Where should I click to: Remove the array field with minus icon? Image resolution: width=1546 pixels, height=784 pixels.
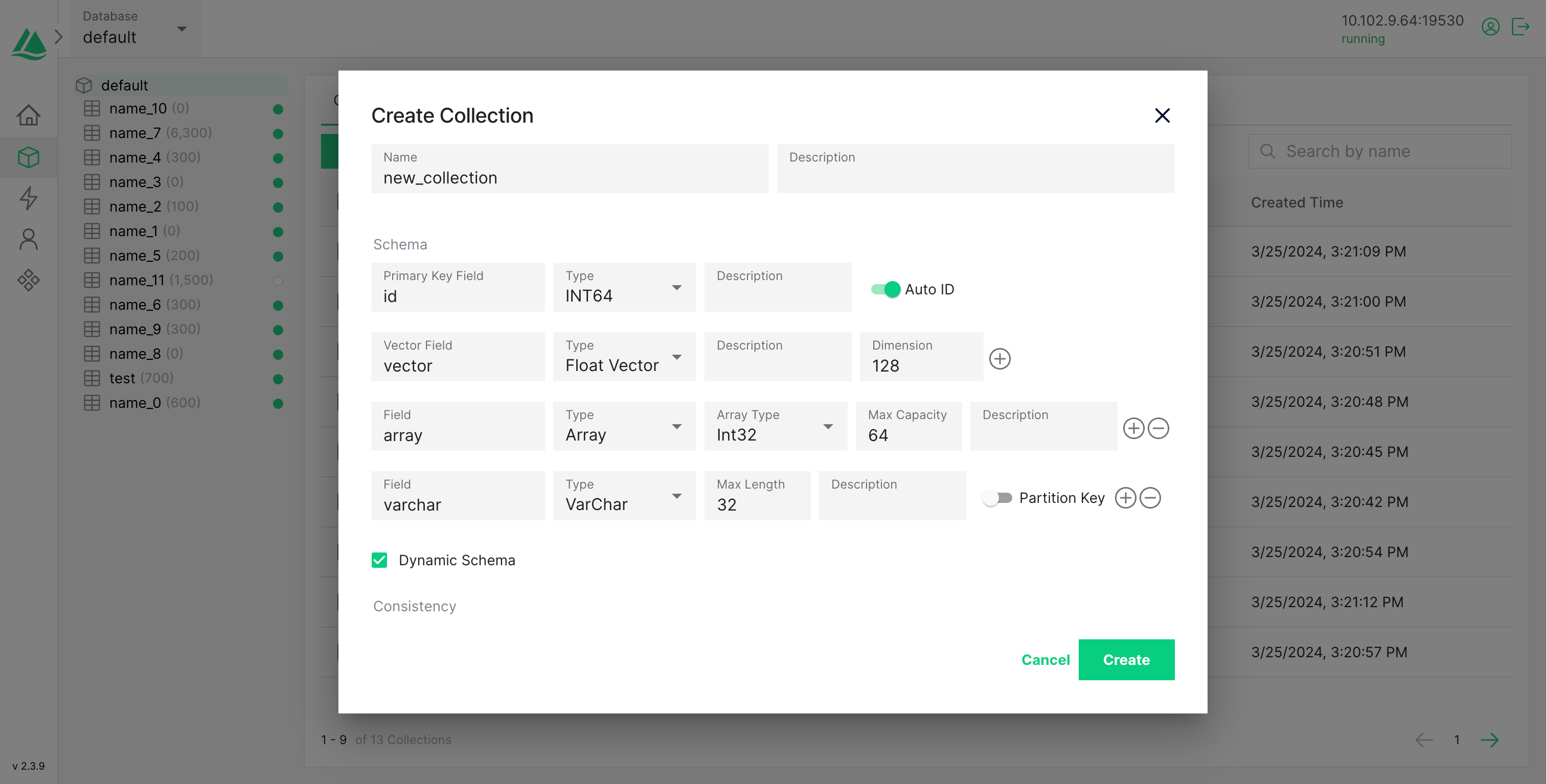[1158, 428]
